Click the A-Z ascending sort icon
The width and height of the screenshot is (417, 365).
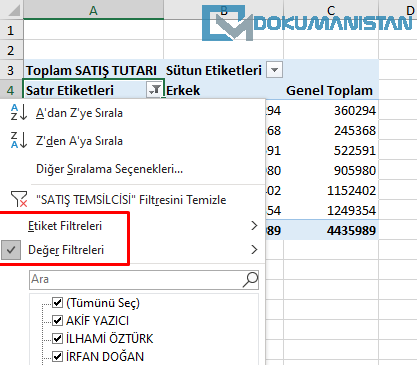coord(19,112)
